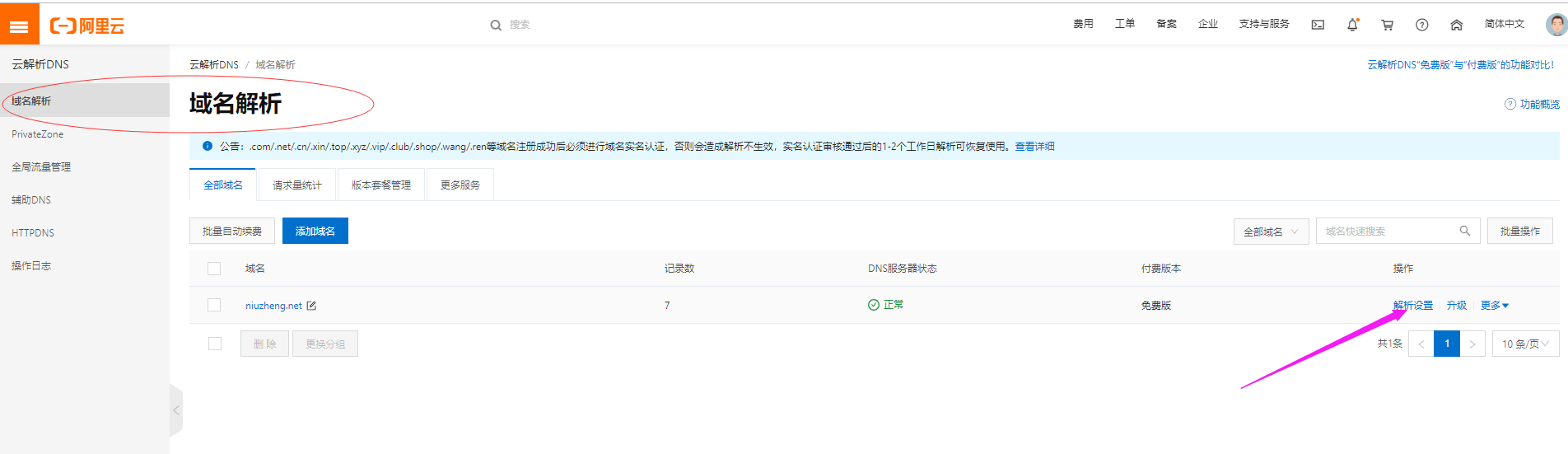1568x454 pixels.
Task: Click the 查看详细 link in the announcement
Action: 1034,146
